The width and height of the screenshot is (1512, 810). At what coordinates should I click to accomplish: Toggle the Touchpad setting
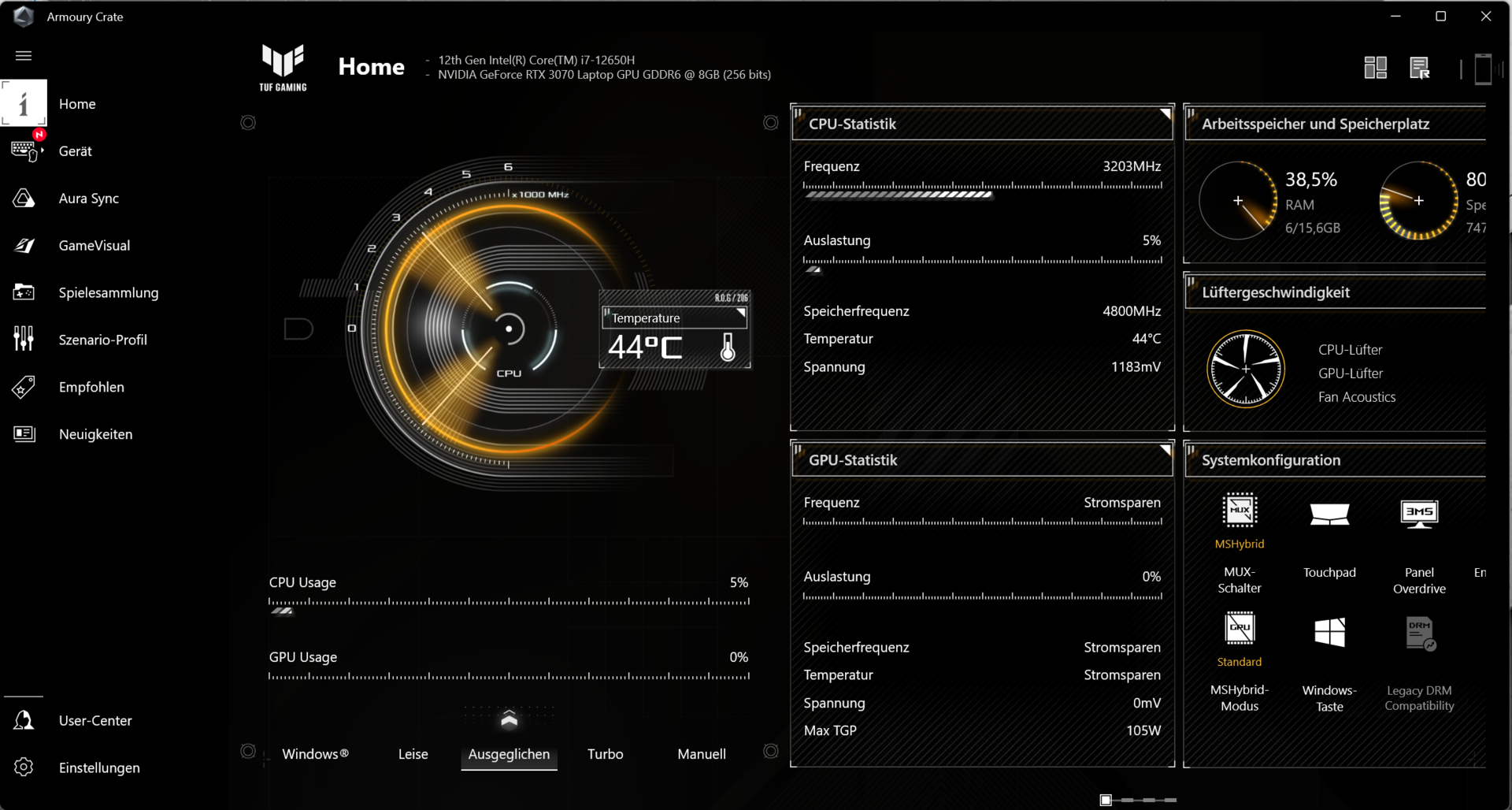(1329, 515)
